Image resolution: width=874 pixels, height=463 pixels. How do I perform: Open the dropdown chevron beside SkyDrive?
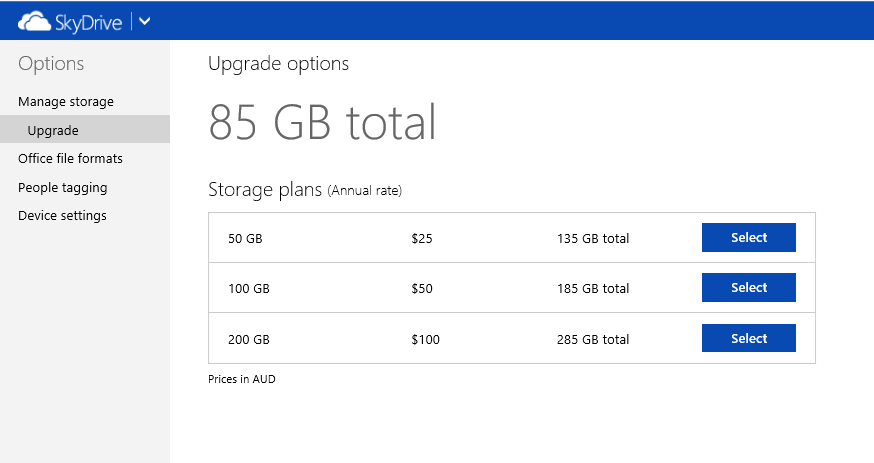(x=145, y=21)
